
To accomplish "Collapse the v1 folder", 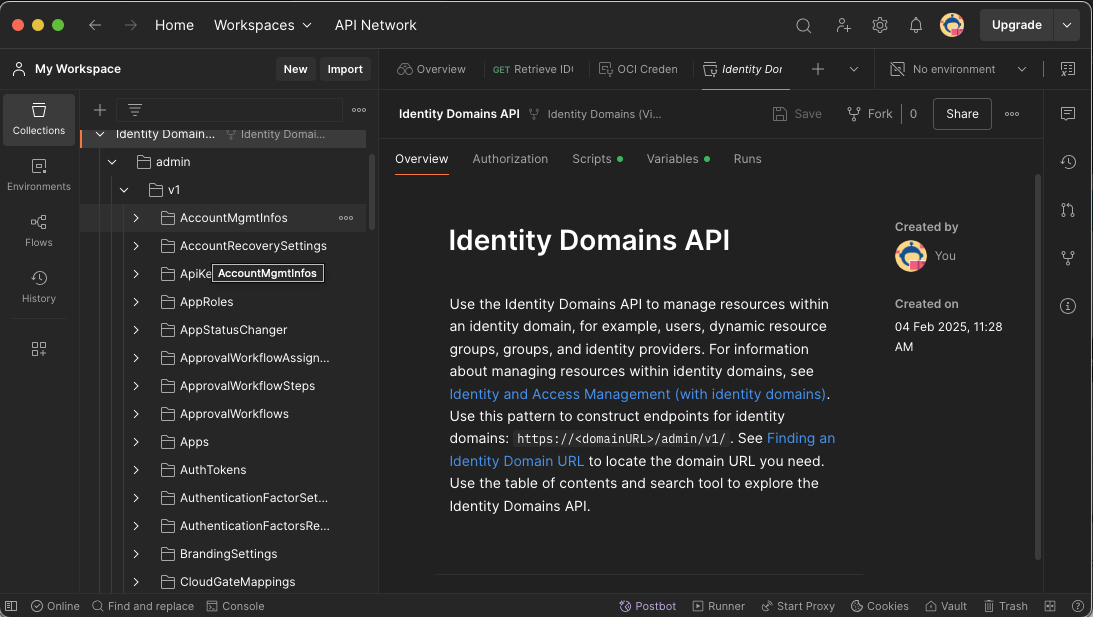I will (x=124, y=189).
